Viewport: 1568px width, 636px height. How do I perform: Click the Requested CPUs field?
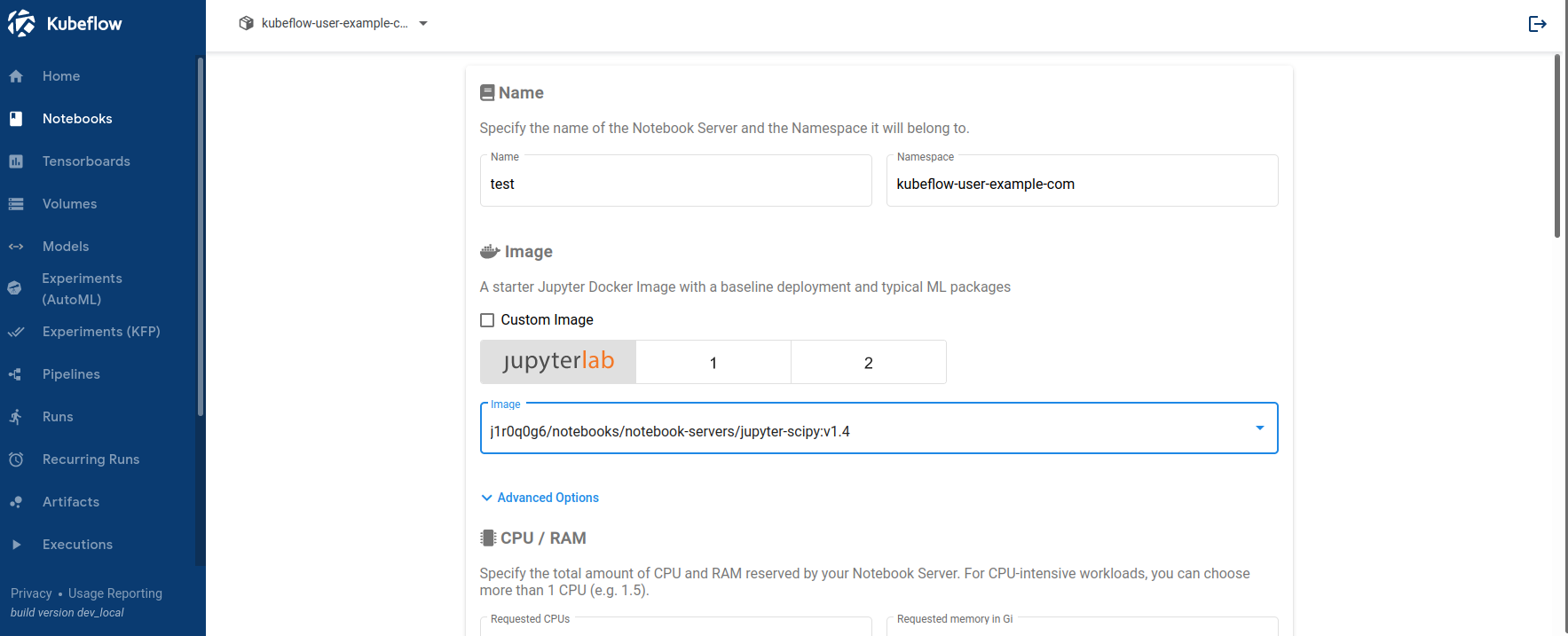tap(676, 626)
